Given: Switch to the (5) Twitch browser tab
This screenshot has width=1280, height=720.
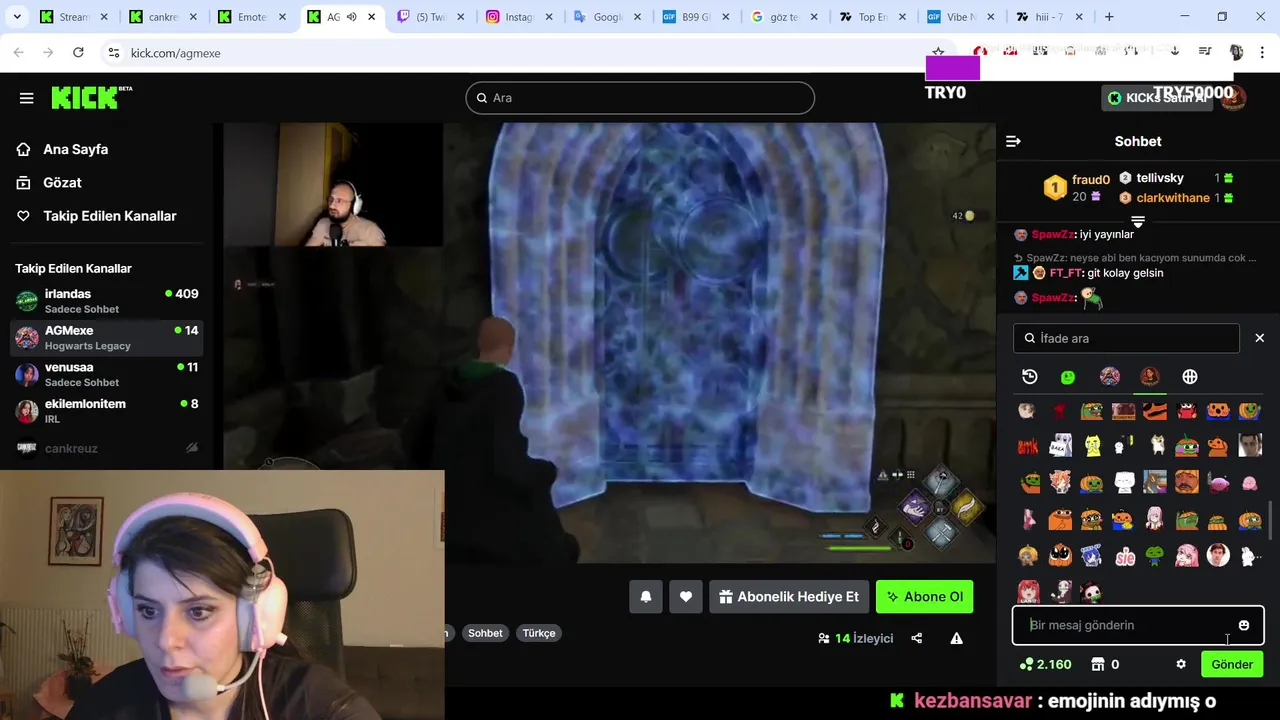Looking at the screenshot, I should (431, 17).
